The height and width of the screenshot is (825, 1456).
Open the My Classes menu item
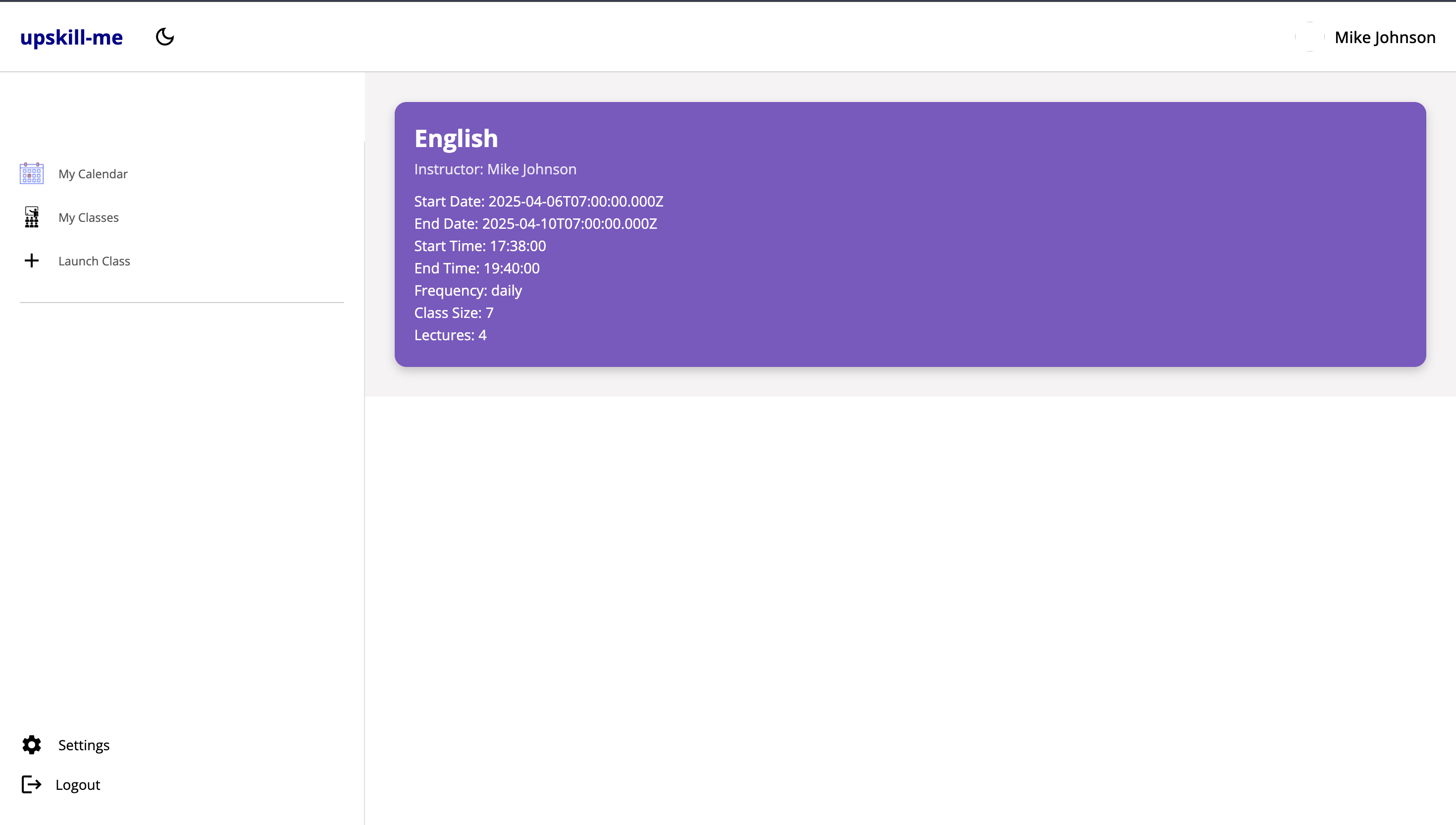tap(88, 217)
